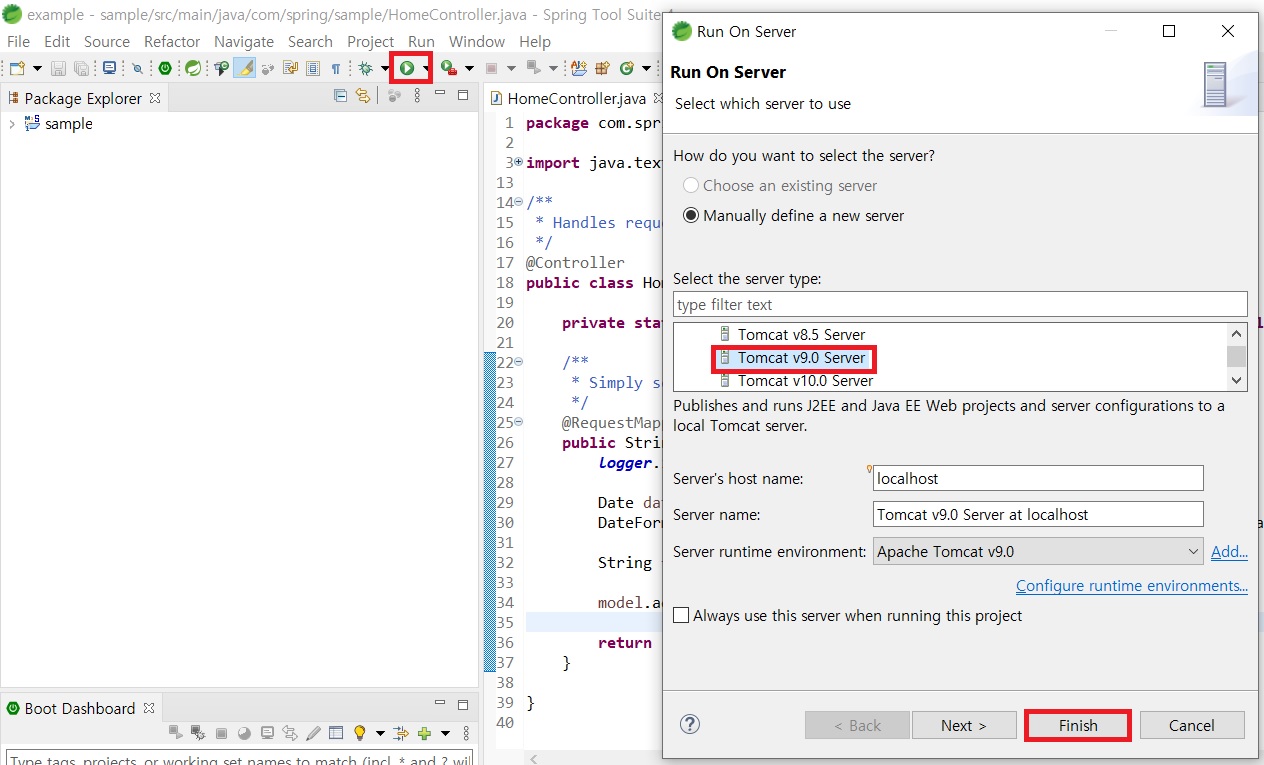The height and width of the screenshot is (765, 1264).
Task: Select the Boot Dashboard tab
Action: click(x=80, y=708)
